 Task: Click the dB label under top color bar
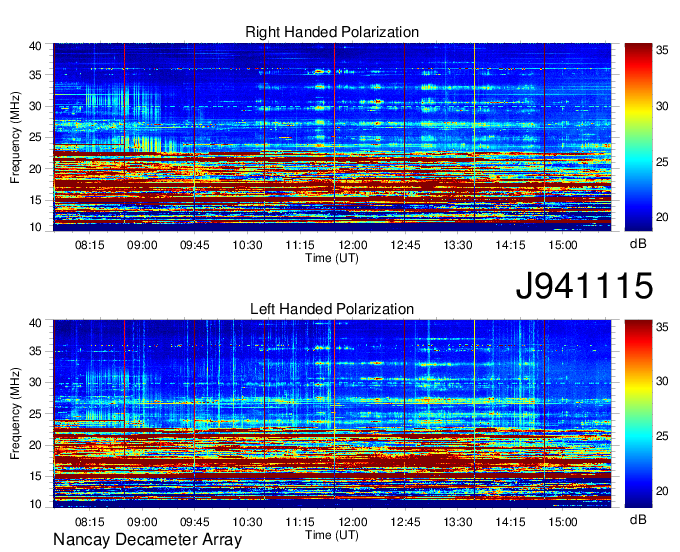(x=638, y=244)
